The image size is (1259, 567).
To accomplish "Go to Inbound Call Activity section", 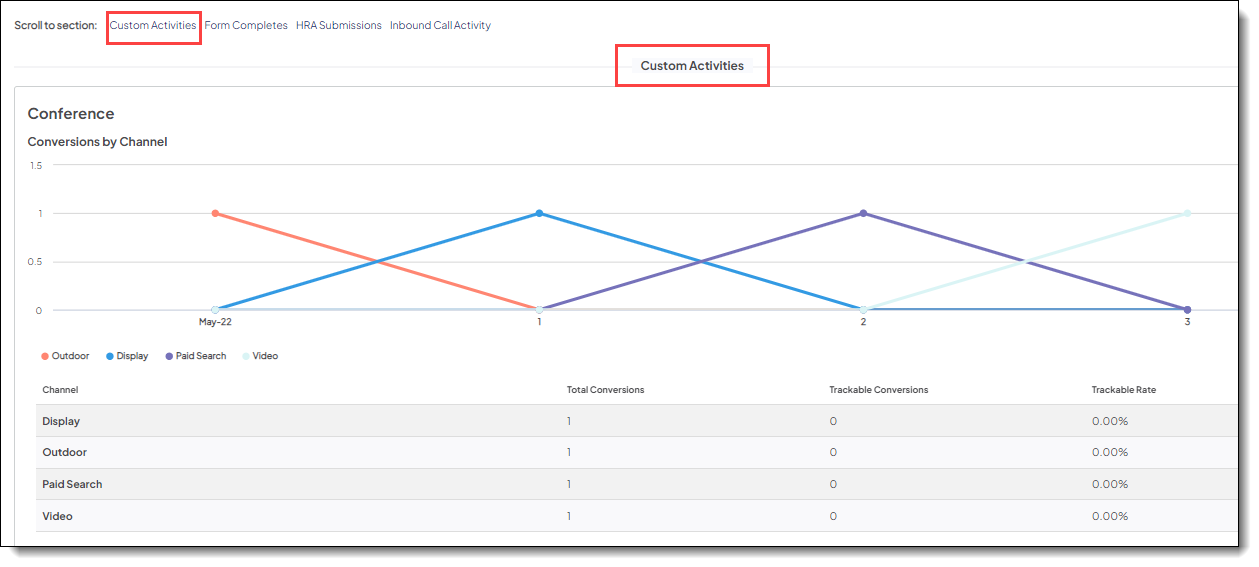I will click(x=440, y=26).
